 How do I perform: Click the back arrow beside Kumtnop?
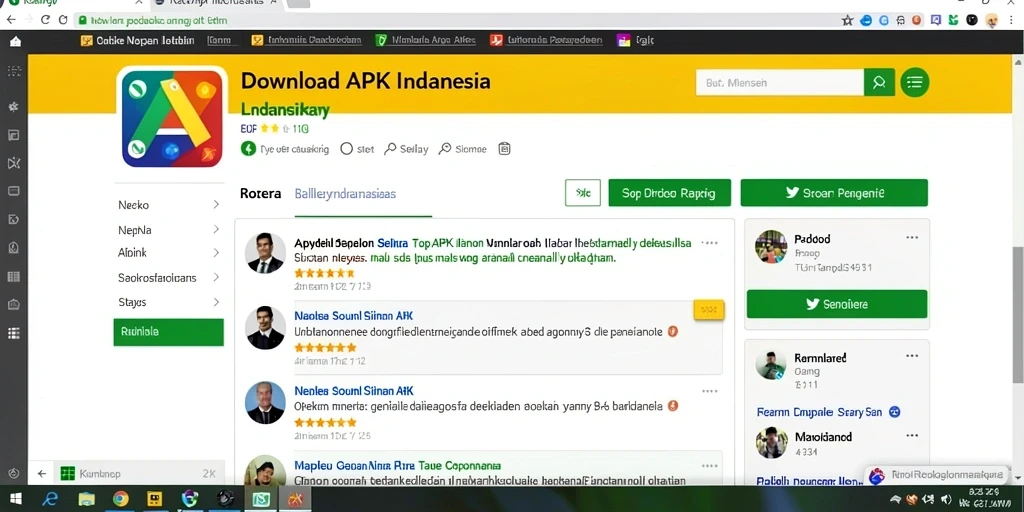(x=42, y=473)
